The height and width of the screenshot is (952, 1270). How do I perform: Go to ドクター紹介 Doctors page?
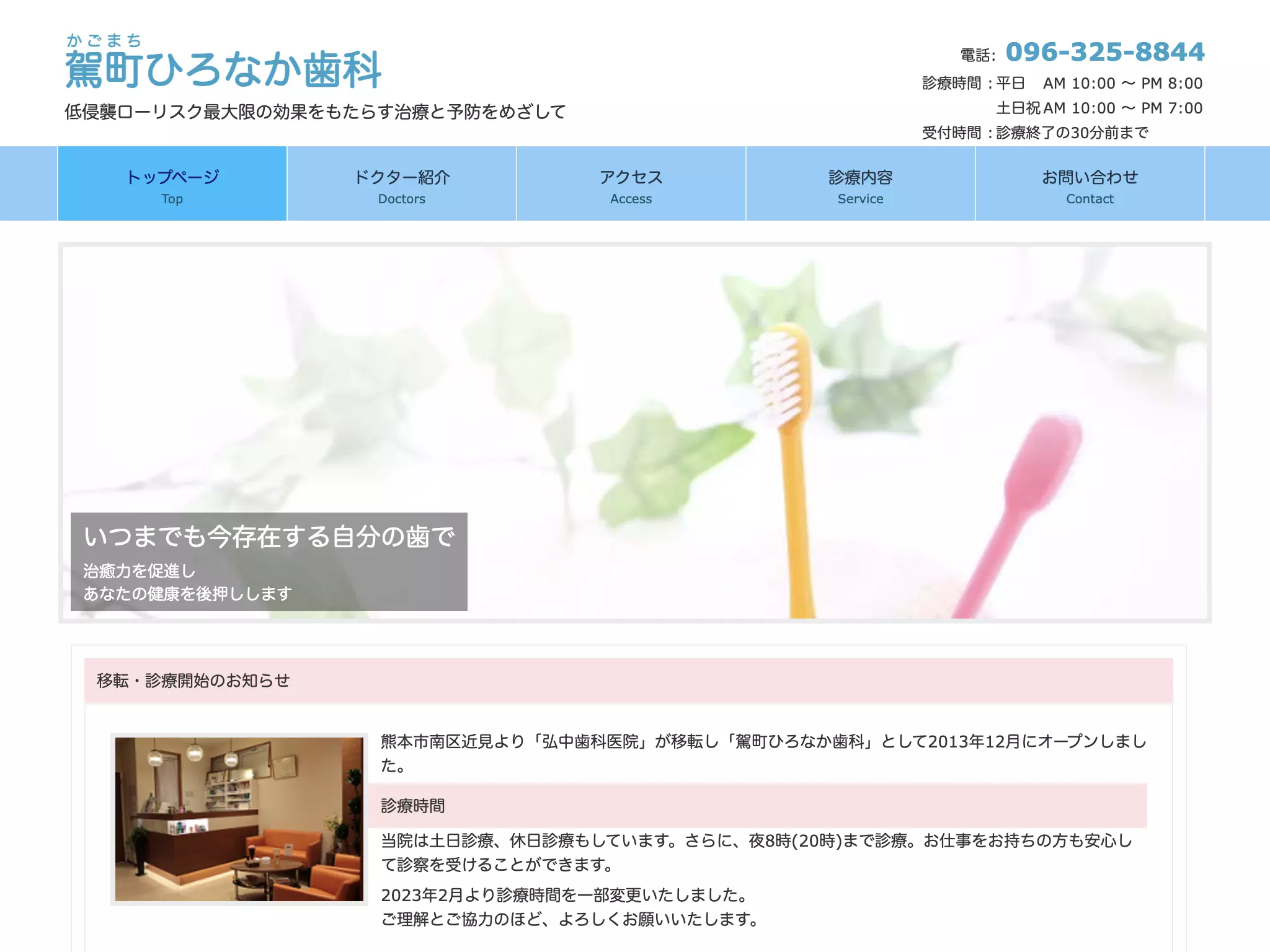pos(402,184)
